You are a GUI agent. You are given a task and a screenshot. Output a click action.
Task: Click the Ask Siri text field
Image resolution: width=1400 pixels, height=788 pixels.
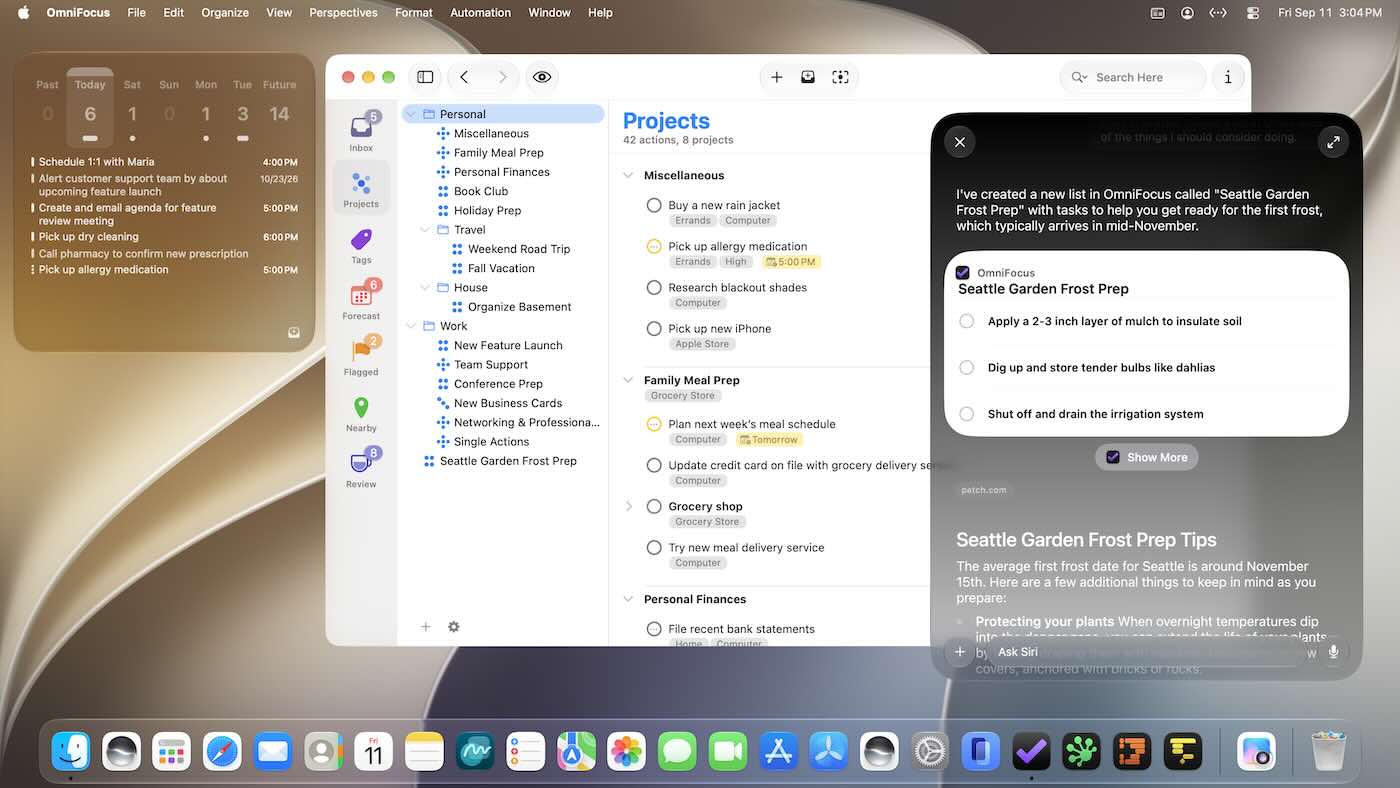click(1145, 652)
